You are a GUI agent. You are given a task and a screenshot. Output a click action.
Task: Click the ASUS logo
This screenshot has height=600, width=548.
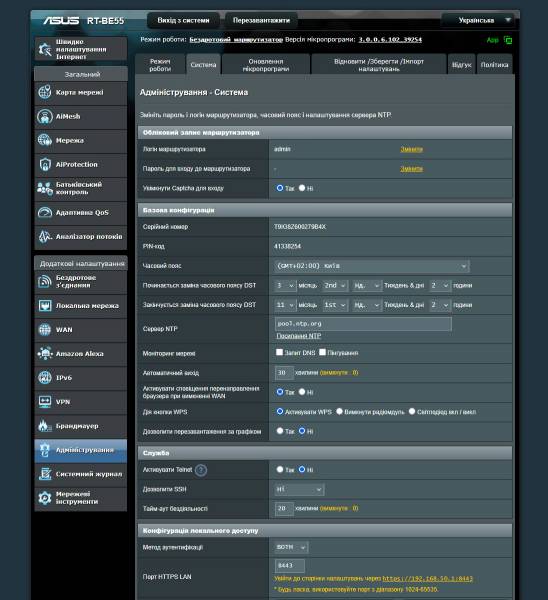pos(61,20)
